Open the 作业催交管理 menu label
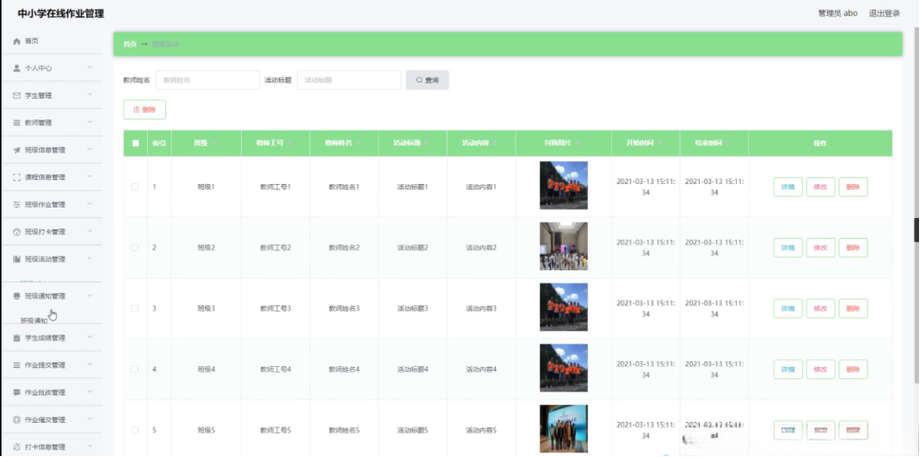The width and height of the screenshot is (920, 457). [x=45, y=420]
